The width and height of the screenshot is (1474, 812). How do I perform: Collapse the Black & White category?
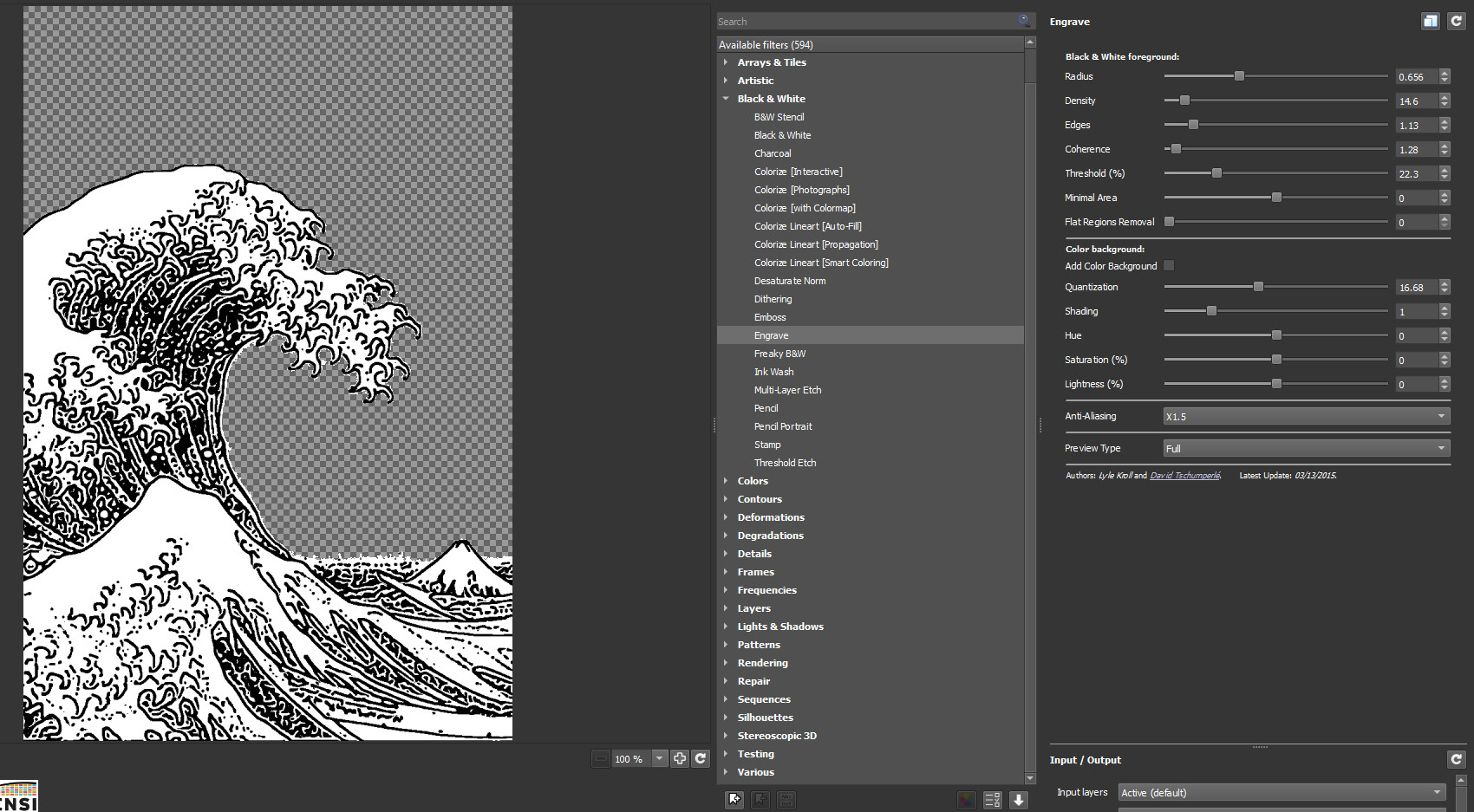tap(726, 99)
